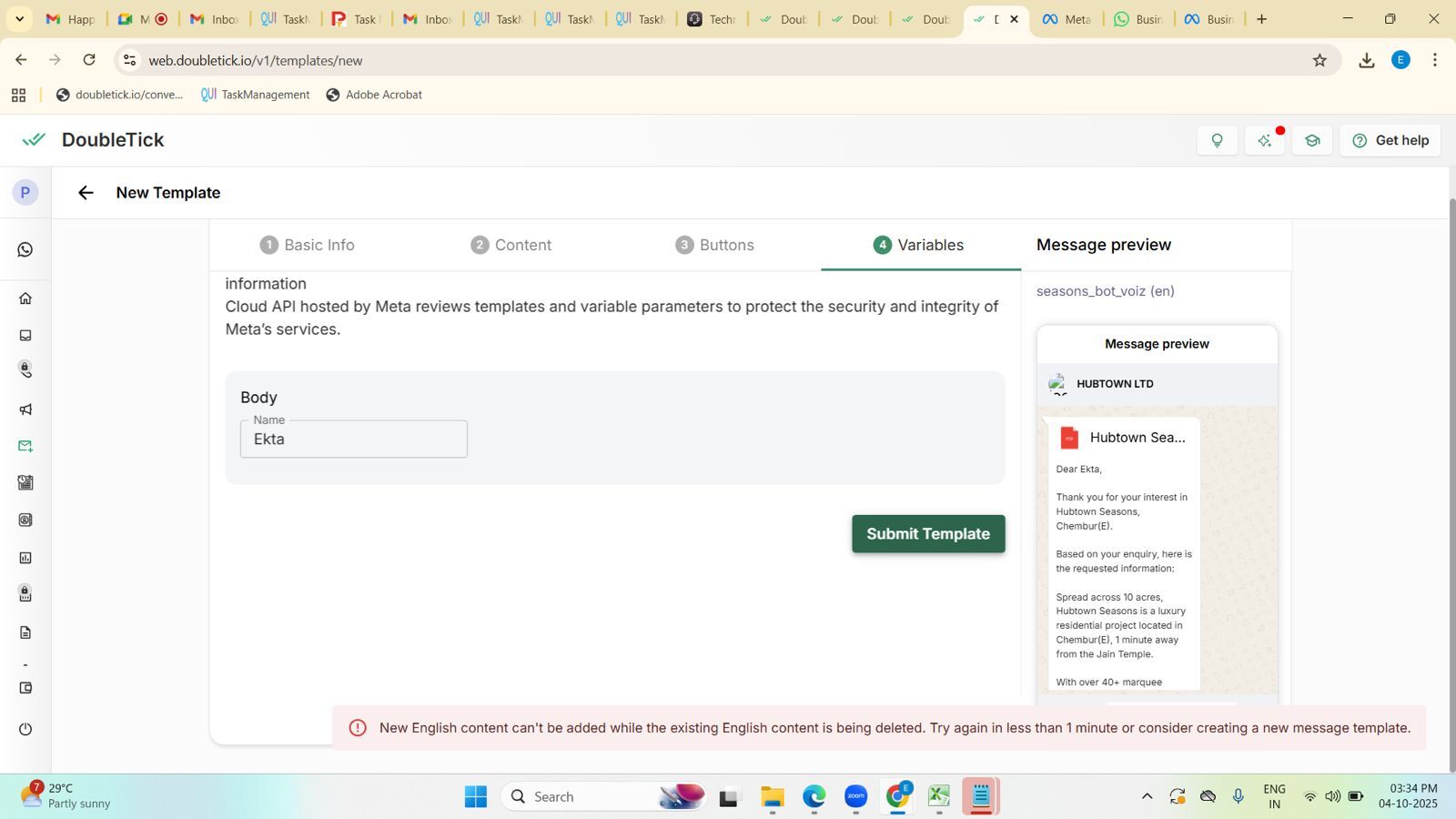Open the sparkle AI icon with red dot

1265,140
